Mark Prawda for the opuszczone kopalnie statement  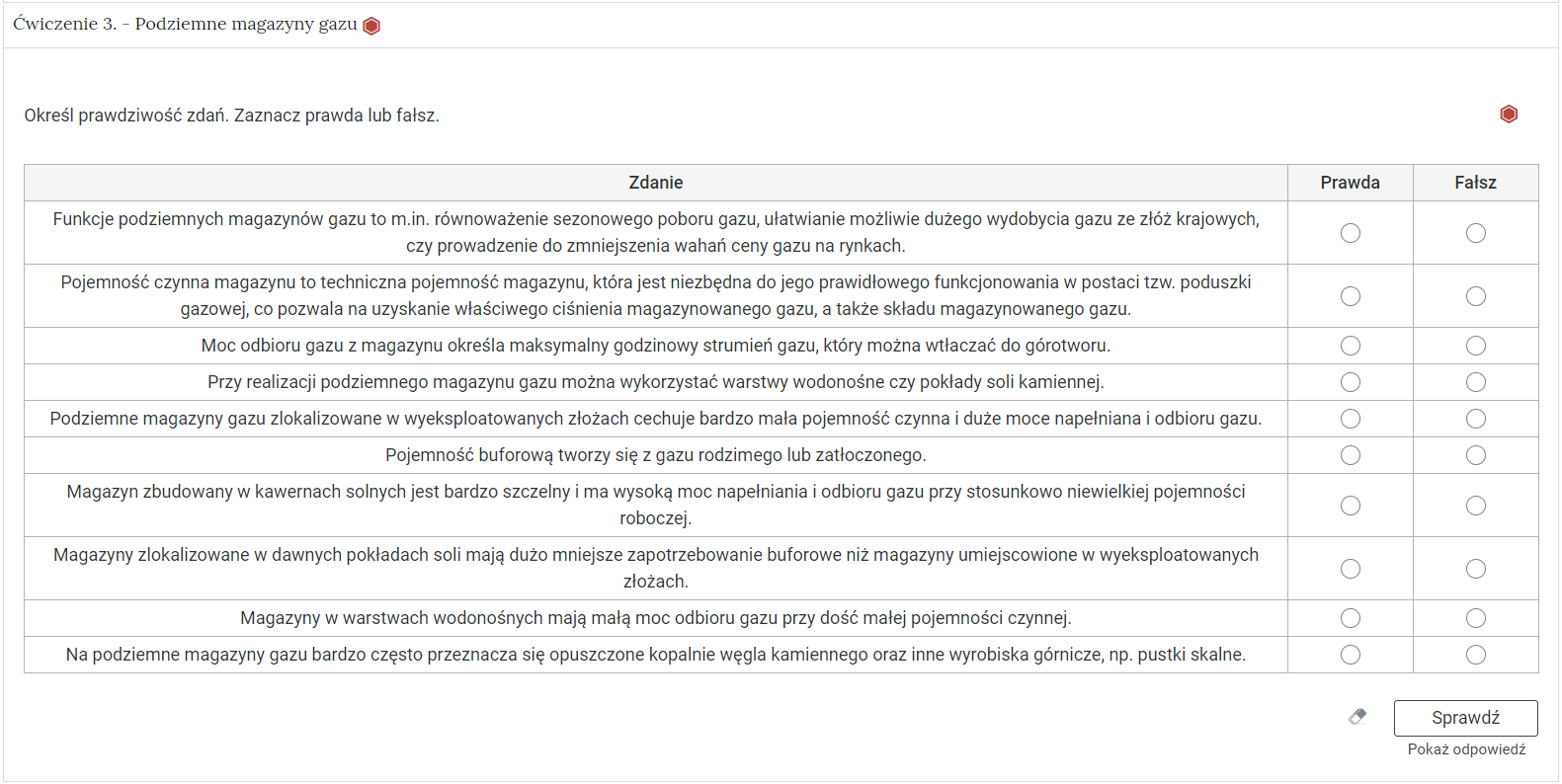(1350, 654)
